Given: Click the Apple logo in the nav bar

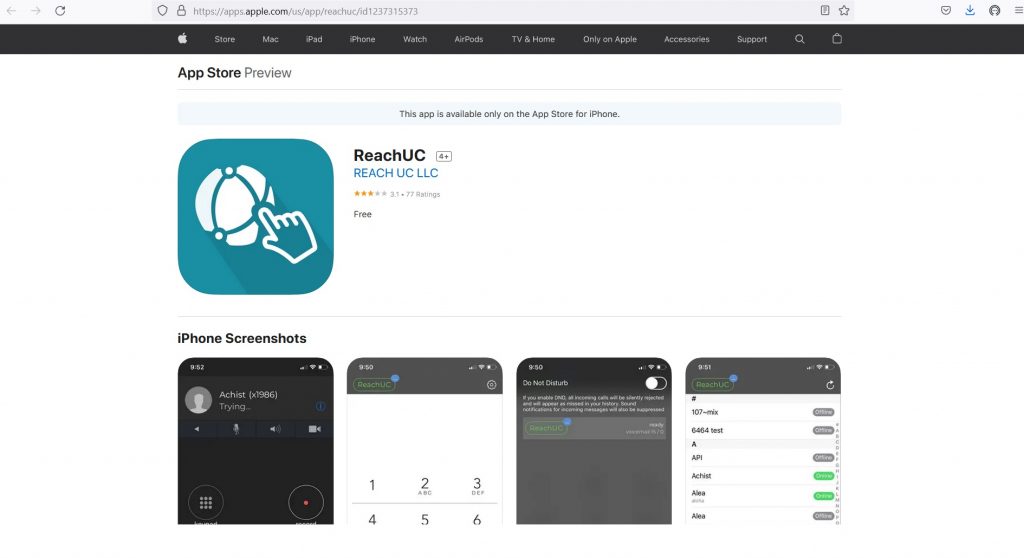Looking at the screenshot, I should click(183, 39).
